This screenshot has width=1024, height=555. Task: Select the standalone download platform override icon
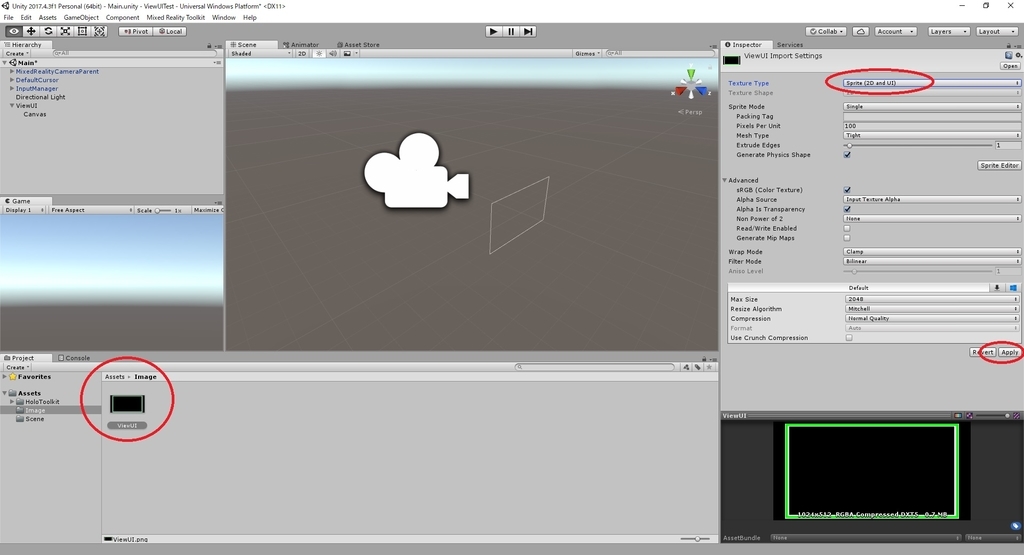997,288
